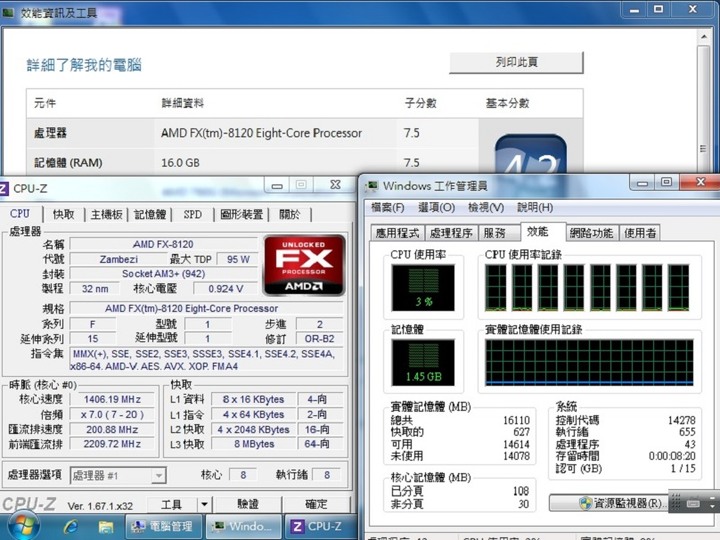Screen dimensions: 720x540
Task: Open the 選項(O) menu in Task Manager
Action: pyautogui.click(x=437, y=208)
